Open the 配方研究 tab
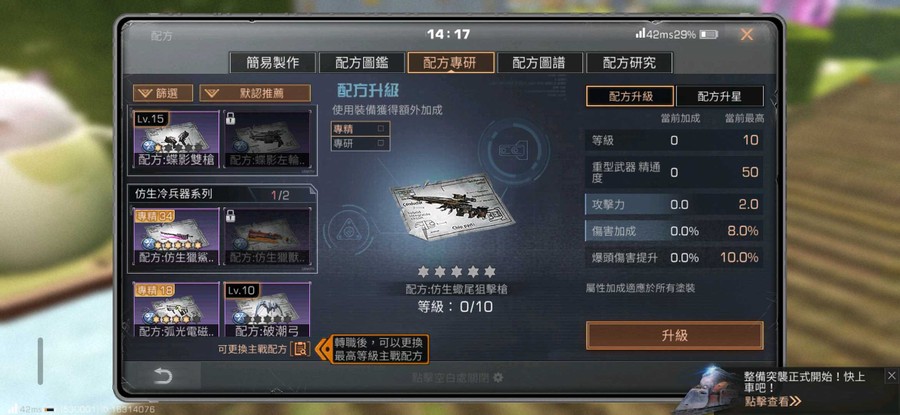This screenshot has height=415, width=900. click(629, 63)
